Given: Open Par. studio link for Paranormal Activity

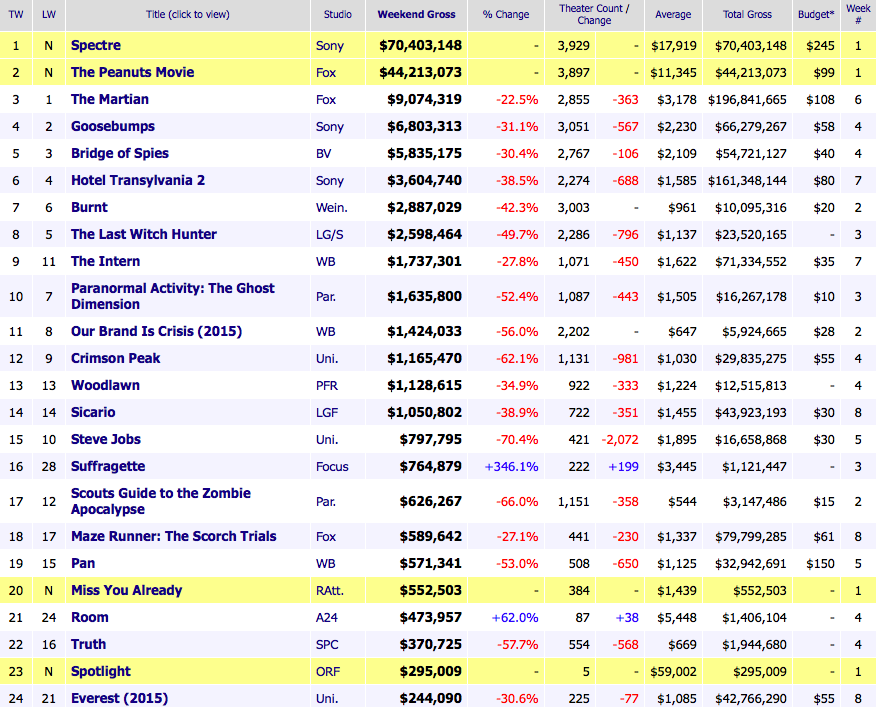Looking at the screenshot, I should (326, 297).
